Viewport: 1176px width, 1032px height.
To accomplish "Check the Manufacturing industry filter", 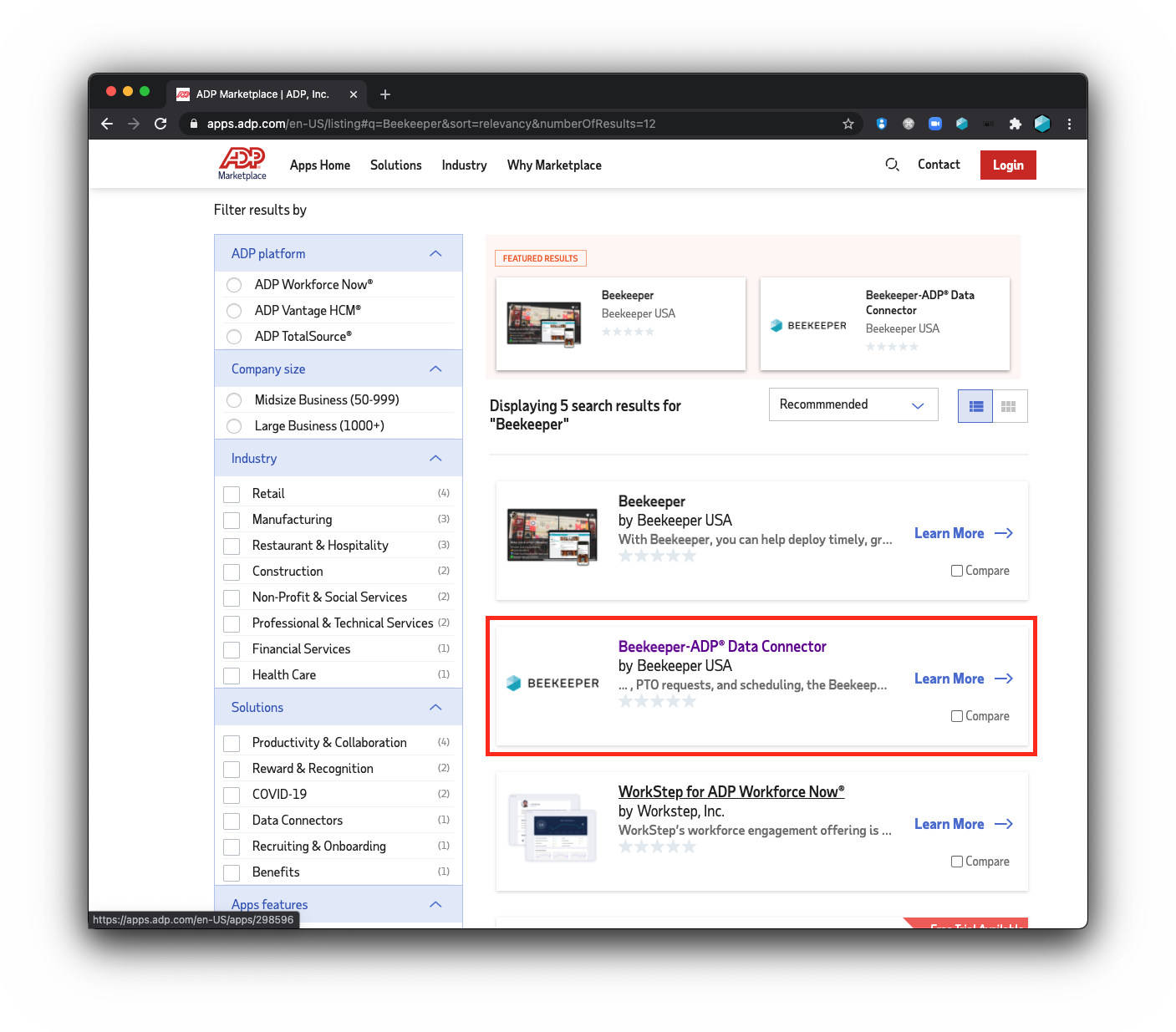I will [232, 520].
